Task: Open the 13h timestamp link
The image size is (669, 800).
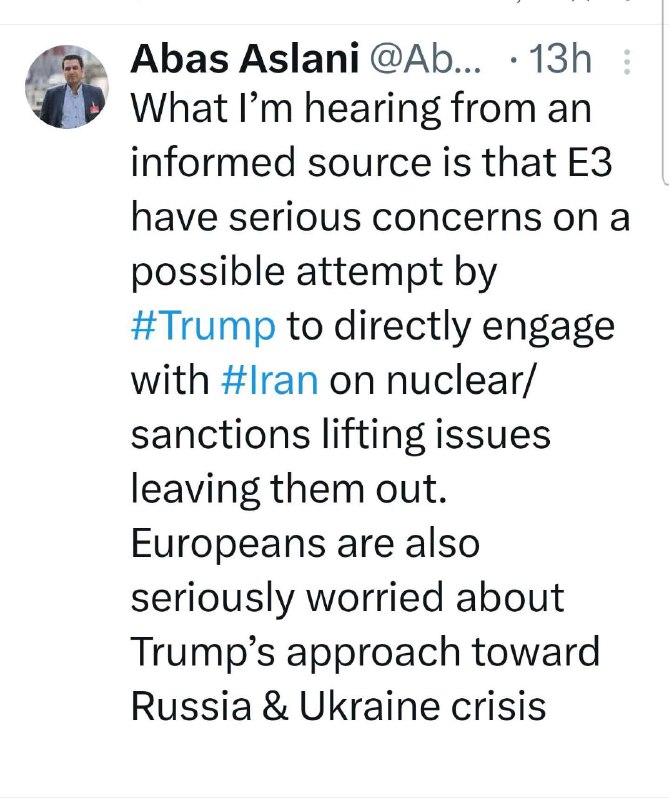Action: coord(561,59)
